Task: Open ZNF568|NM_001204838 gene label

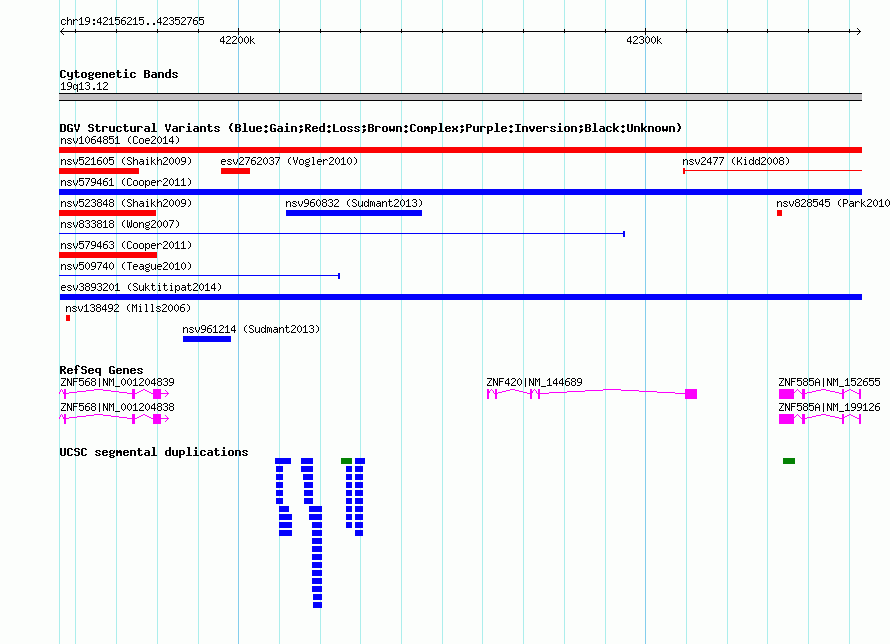Action: [117, 407]
